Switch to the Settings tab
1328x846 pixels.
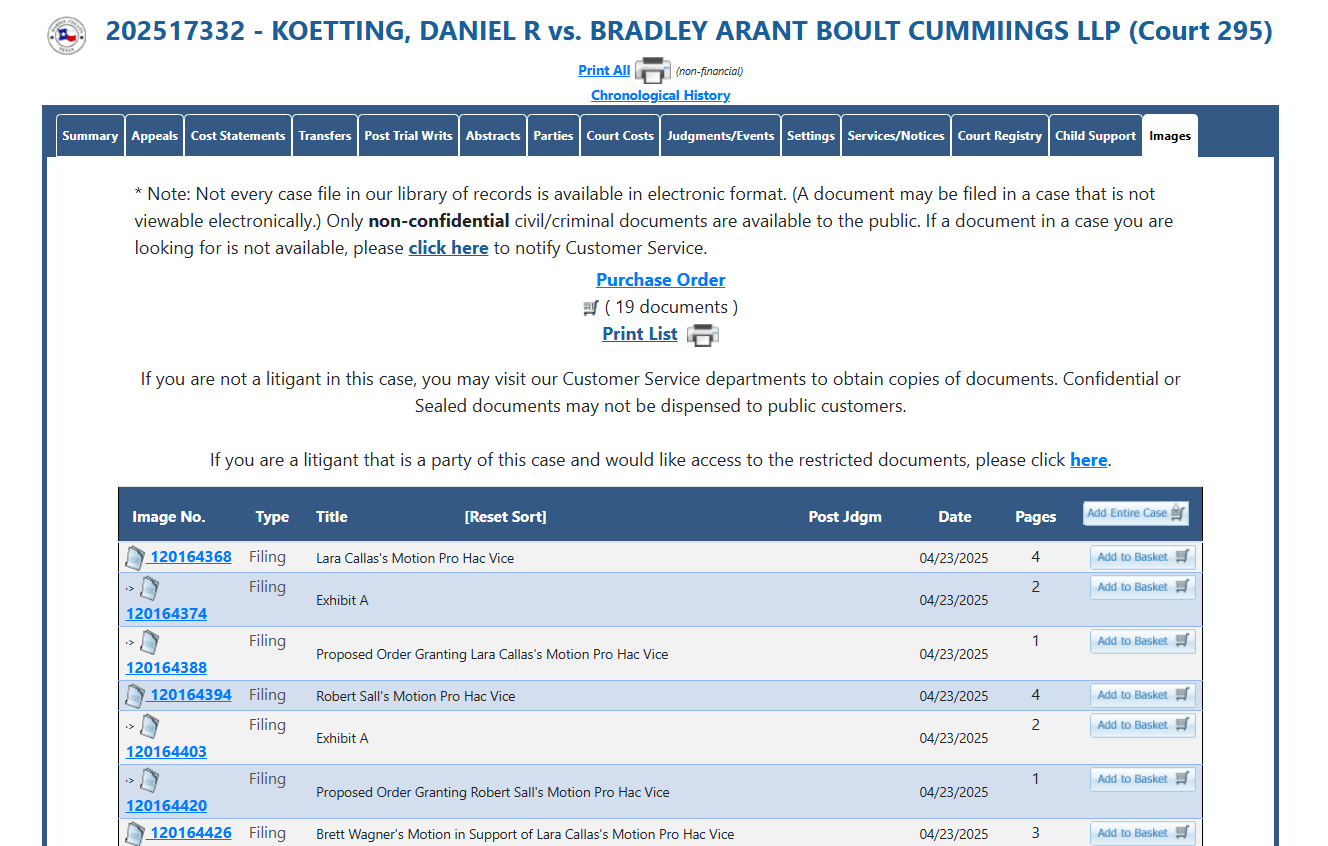[811, 136]
